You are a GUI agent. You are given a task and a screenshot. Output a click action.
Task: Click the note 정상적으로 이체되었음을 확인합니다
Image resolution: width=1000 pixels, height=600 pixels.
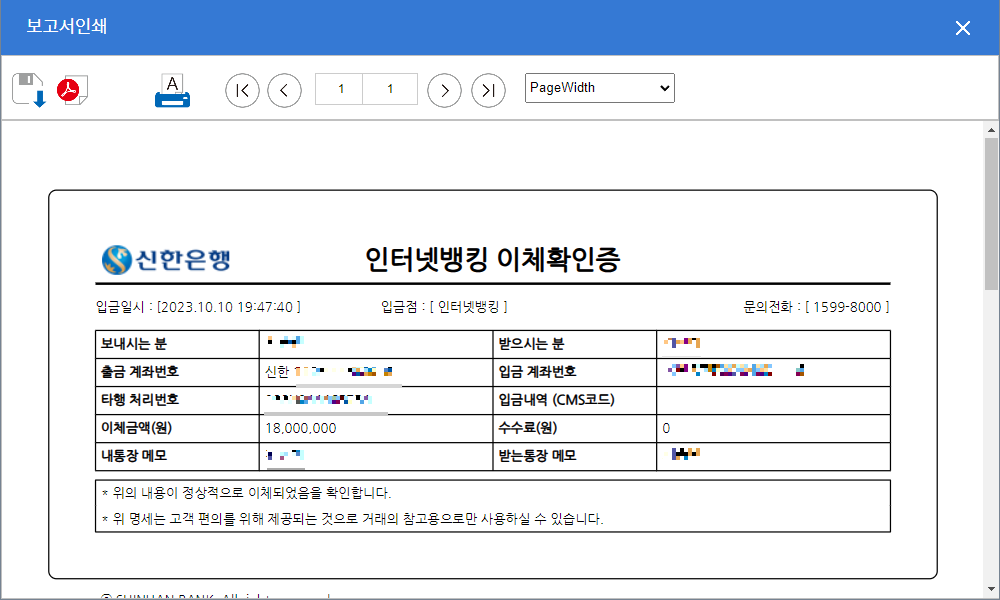246,493
